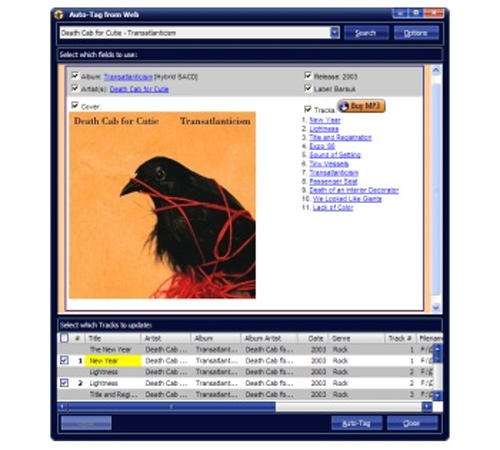Sort by the Album Artist column header
The image size is (500, 450).
(269, 338)
